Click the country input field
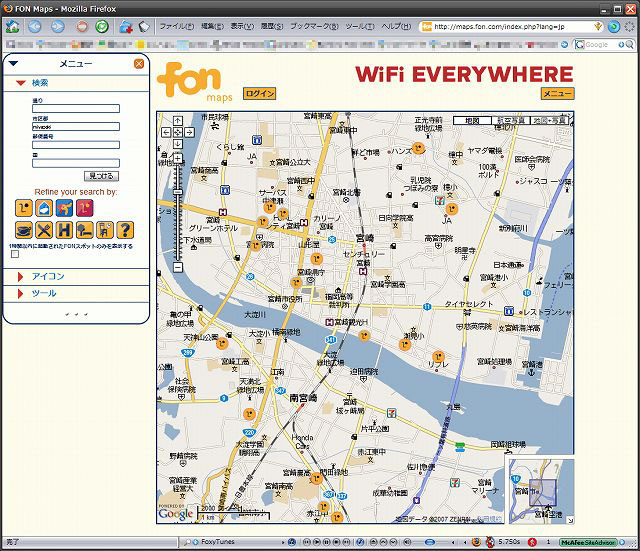The height and width of the screenshot is (551, 640). pos(76,163)
